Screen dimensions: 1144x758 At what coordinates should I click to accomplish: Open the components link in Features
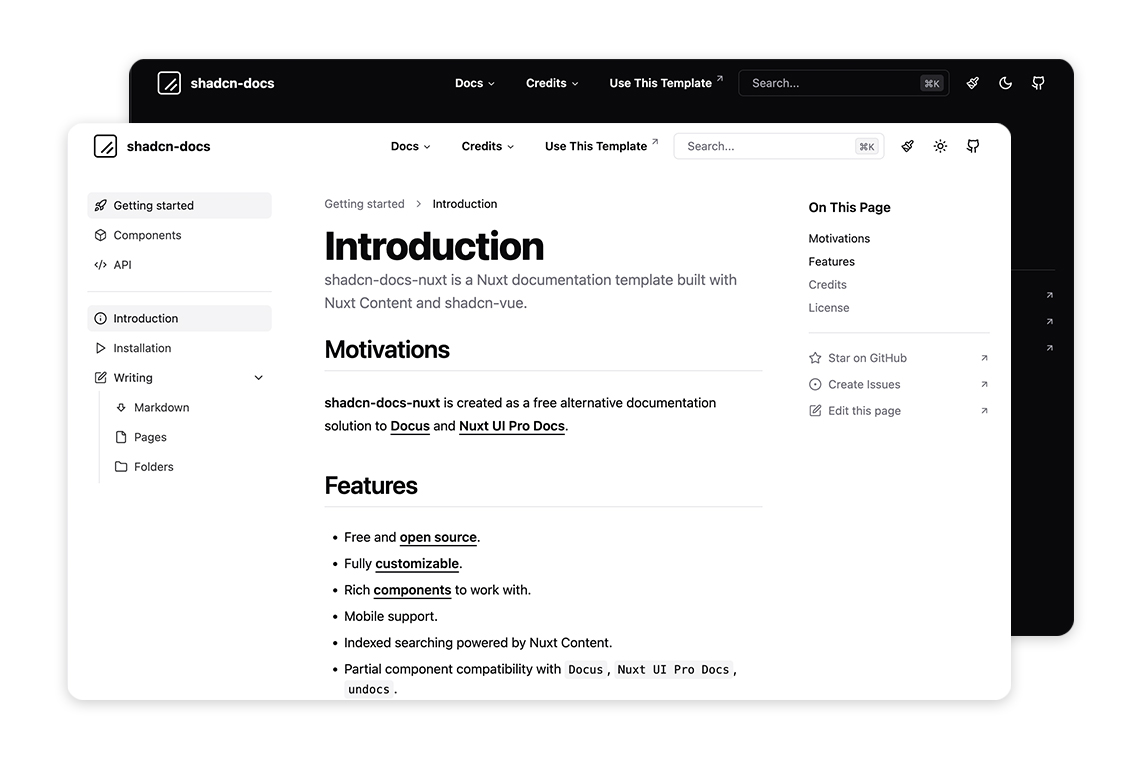pyautogui.click(x=412, y=590)
